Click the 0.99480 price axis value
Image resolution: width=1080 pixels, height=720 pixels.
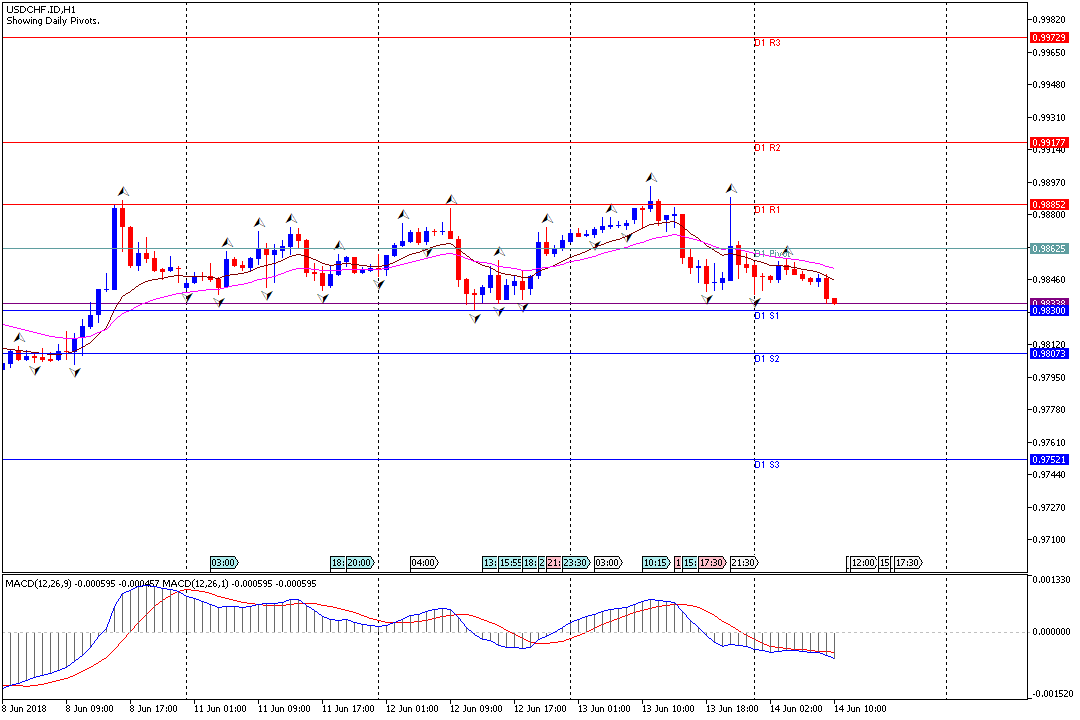tap(1050, 85)
